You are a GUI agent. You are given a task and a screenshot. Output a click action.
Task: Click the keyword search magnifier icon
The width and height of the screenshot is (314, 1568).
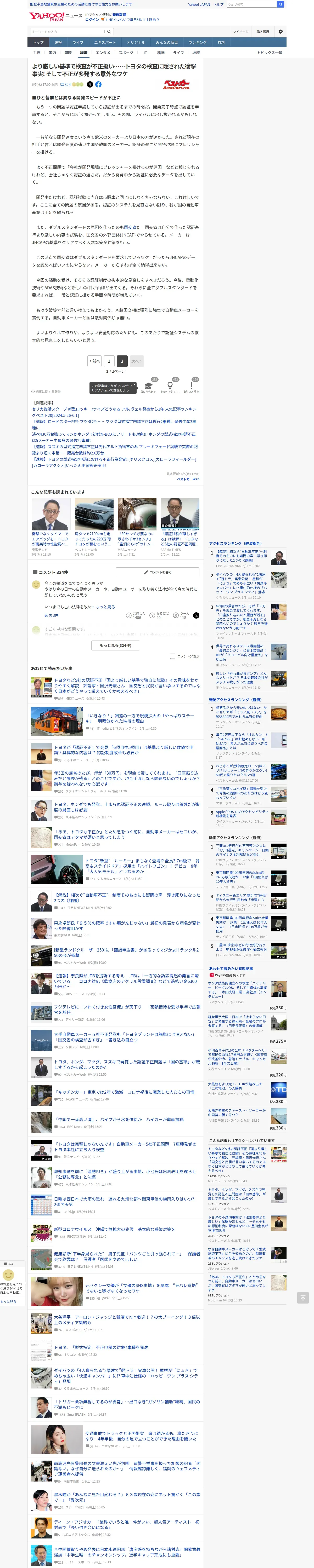[109, 32]
